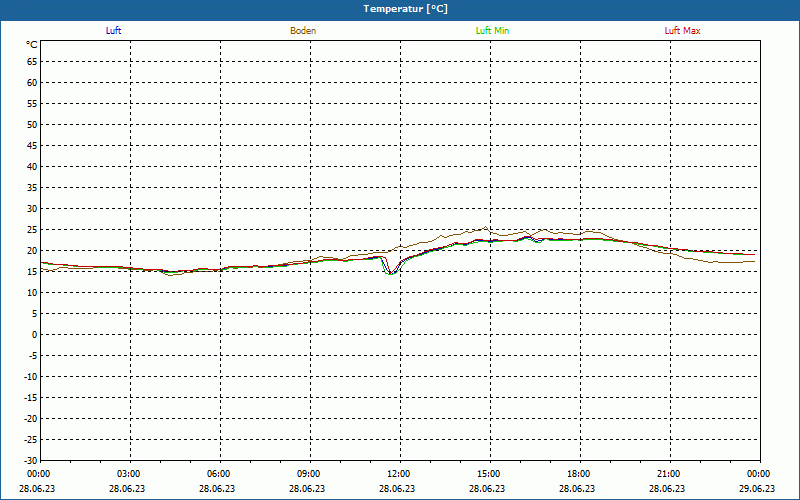Click the 03:00 time axis label

click(129, 474)
